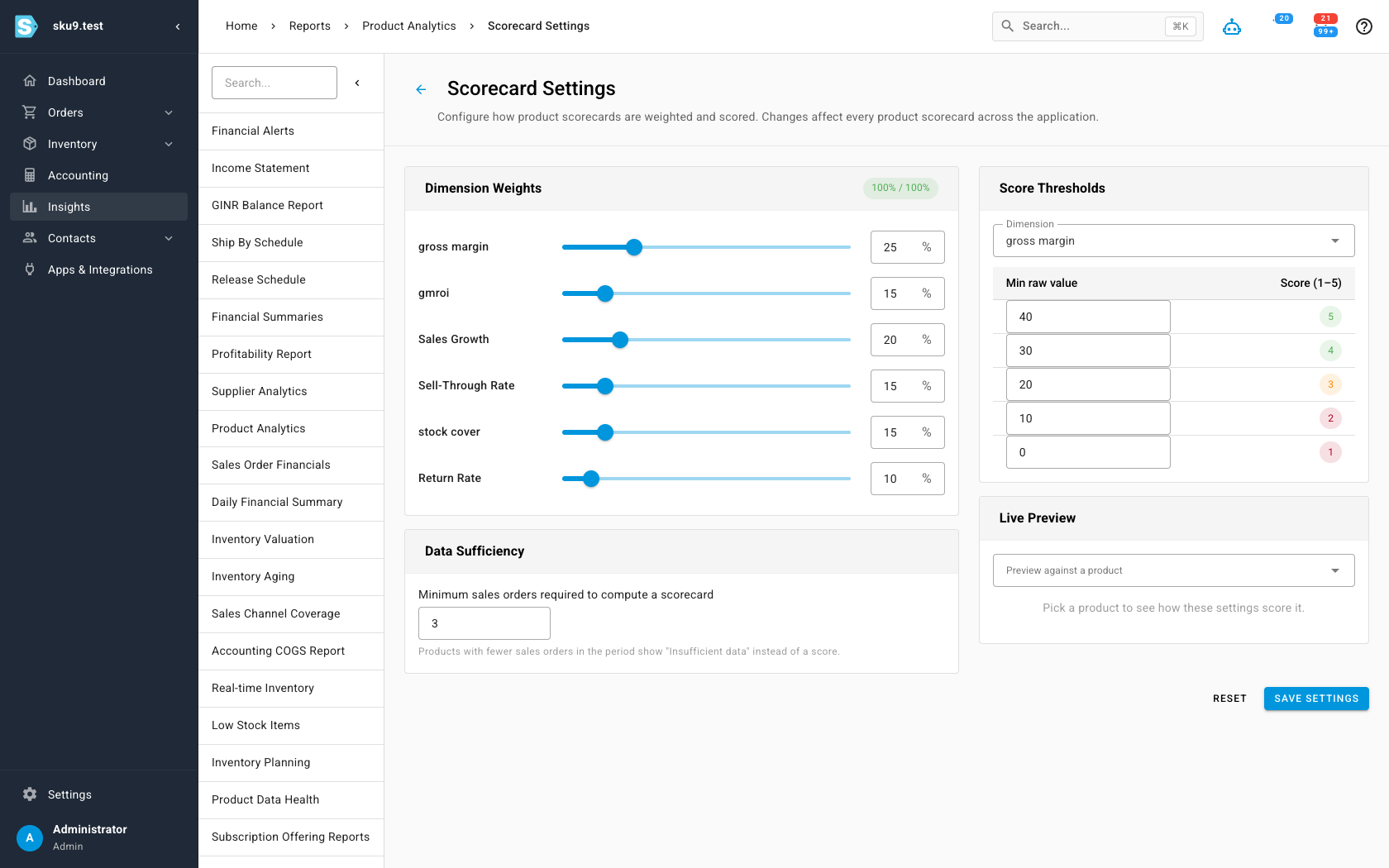Open the Financial Alerts report
Screen dimensions: 1389x868
click(x=291, y=131)
